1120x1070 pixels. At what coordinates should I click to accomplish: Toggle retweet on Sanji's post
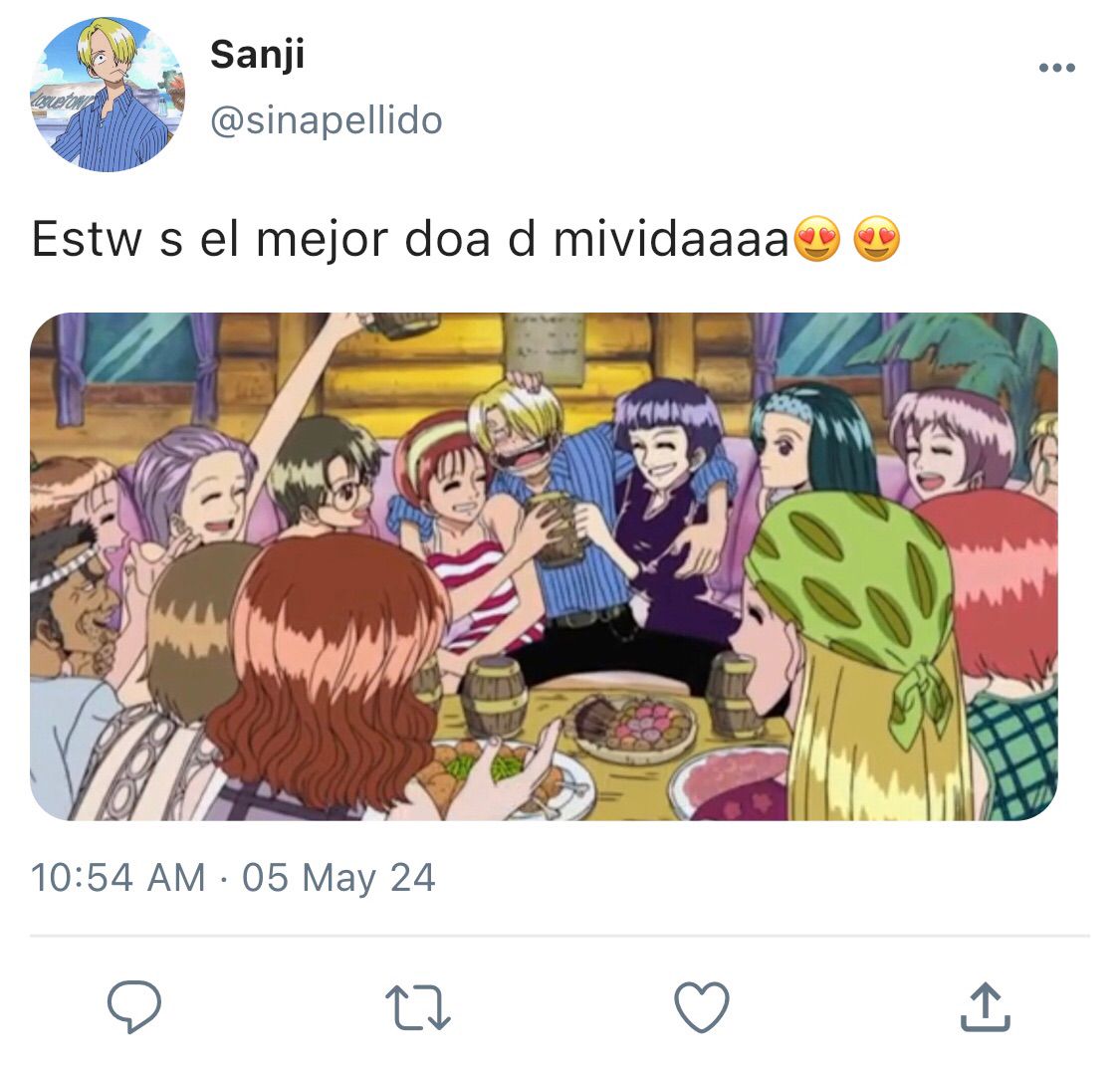pyautogui.click(x=418, y=1007)
